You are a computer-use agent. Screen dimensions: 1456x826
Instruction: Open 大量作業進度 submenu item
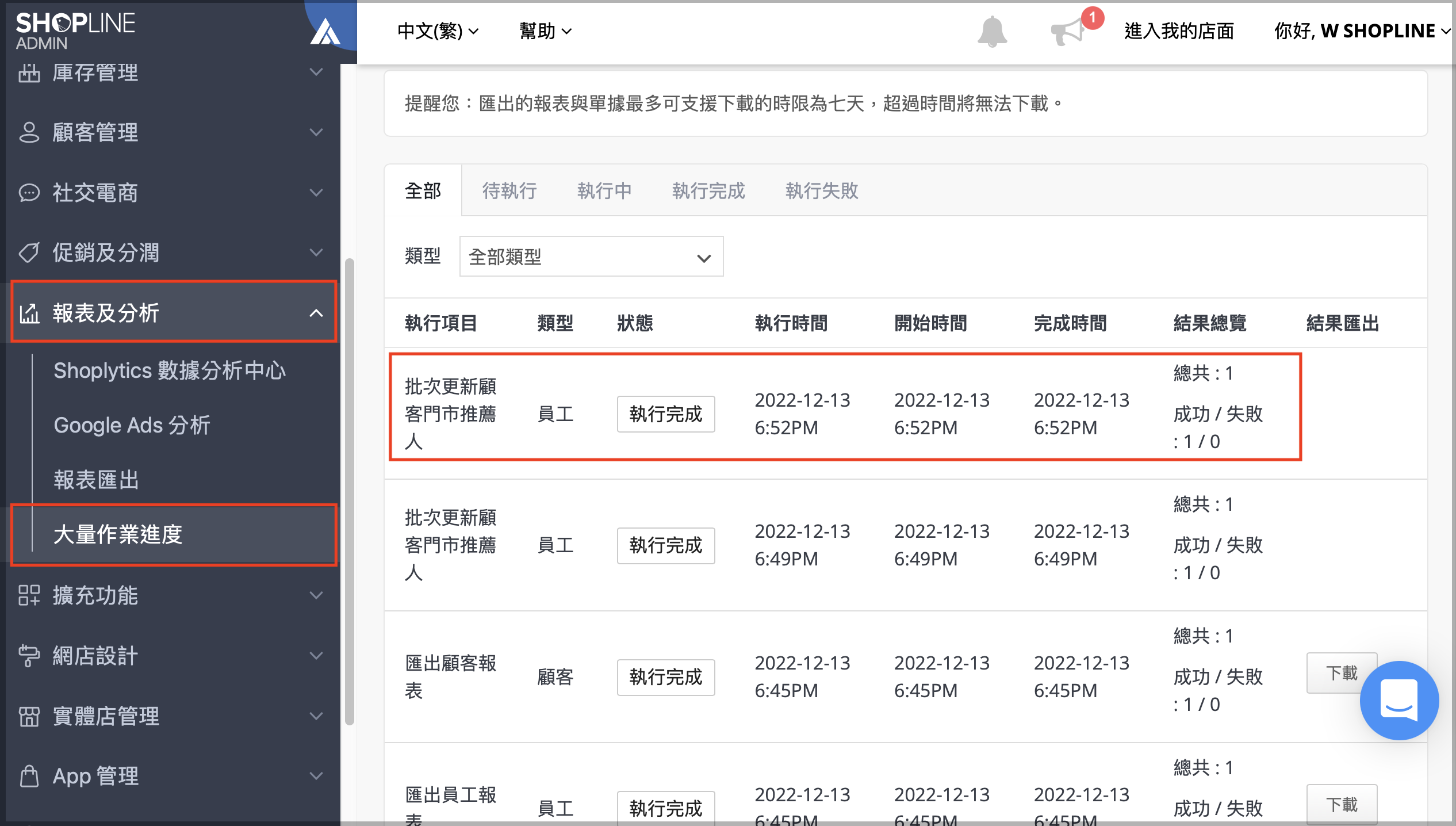coord(174,535)
